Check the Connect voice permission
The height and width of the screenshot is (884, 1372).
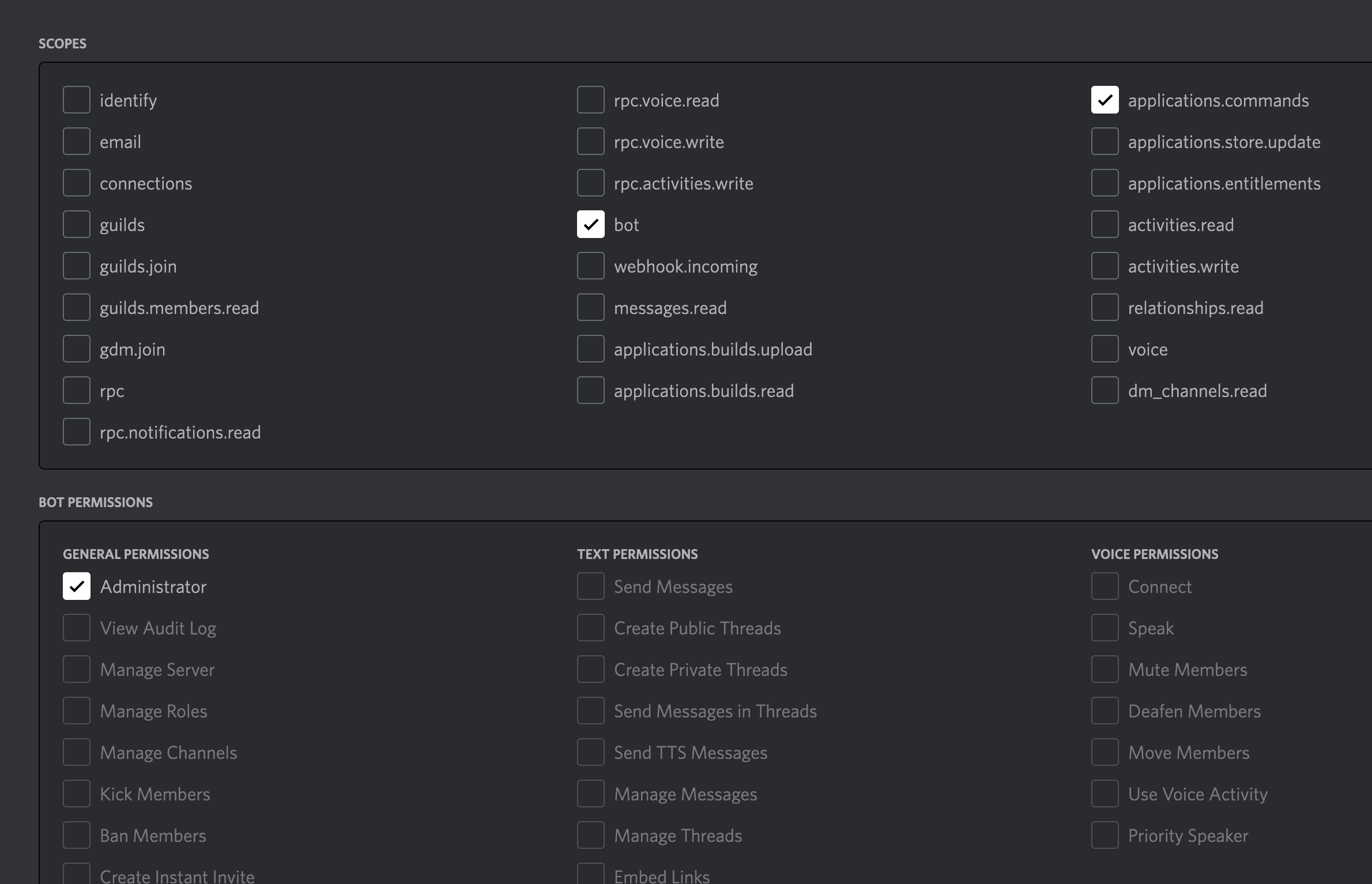1105,587
